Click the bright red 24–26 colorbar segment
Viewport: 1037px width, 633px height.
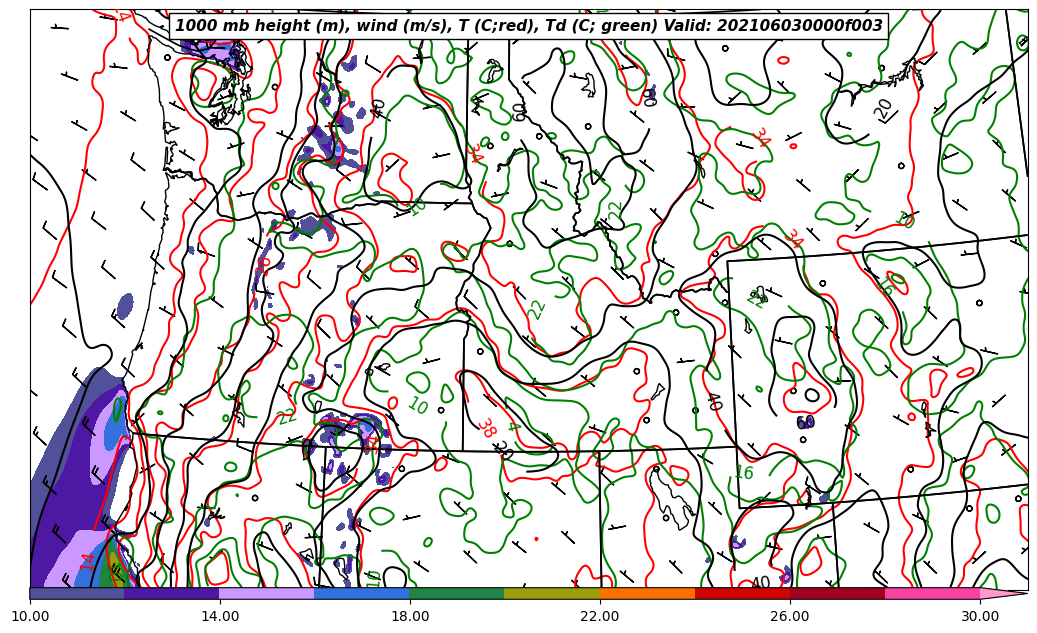(x=742, y=593)
